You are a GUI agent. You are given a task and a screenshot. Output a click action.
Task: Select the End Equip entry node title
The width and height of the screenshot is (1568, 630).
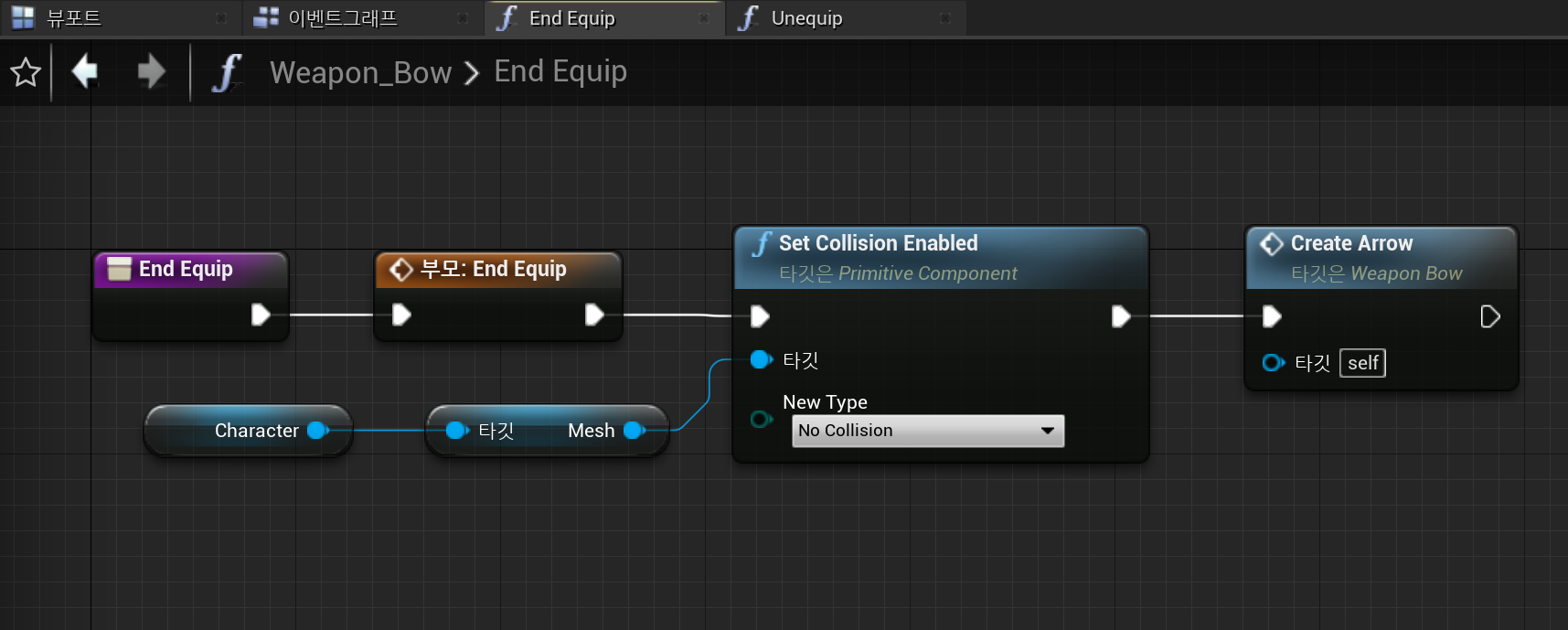point(186,269)
